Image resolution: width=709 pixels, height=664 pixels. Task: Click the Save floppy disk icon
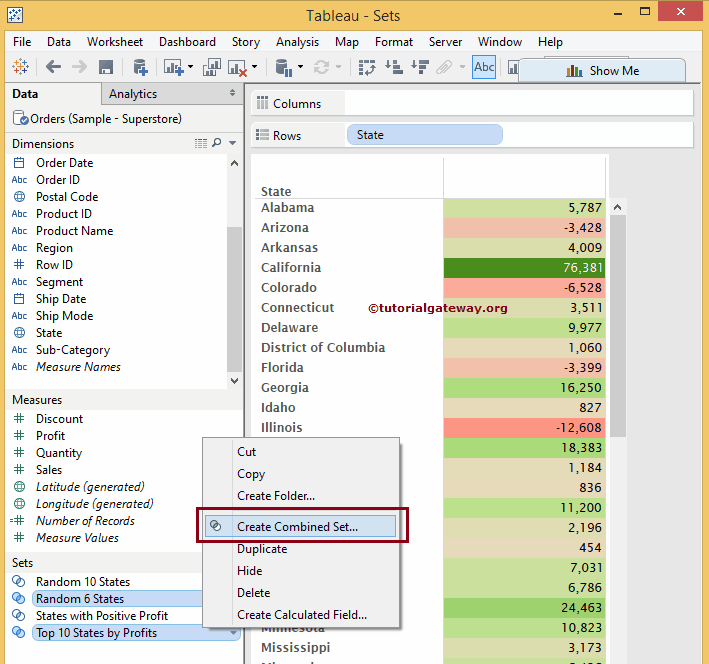coord(106,67)
